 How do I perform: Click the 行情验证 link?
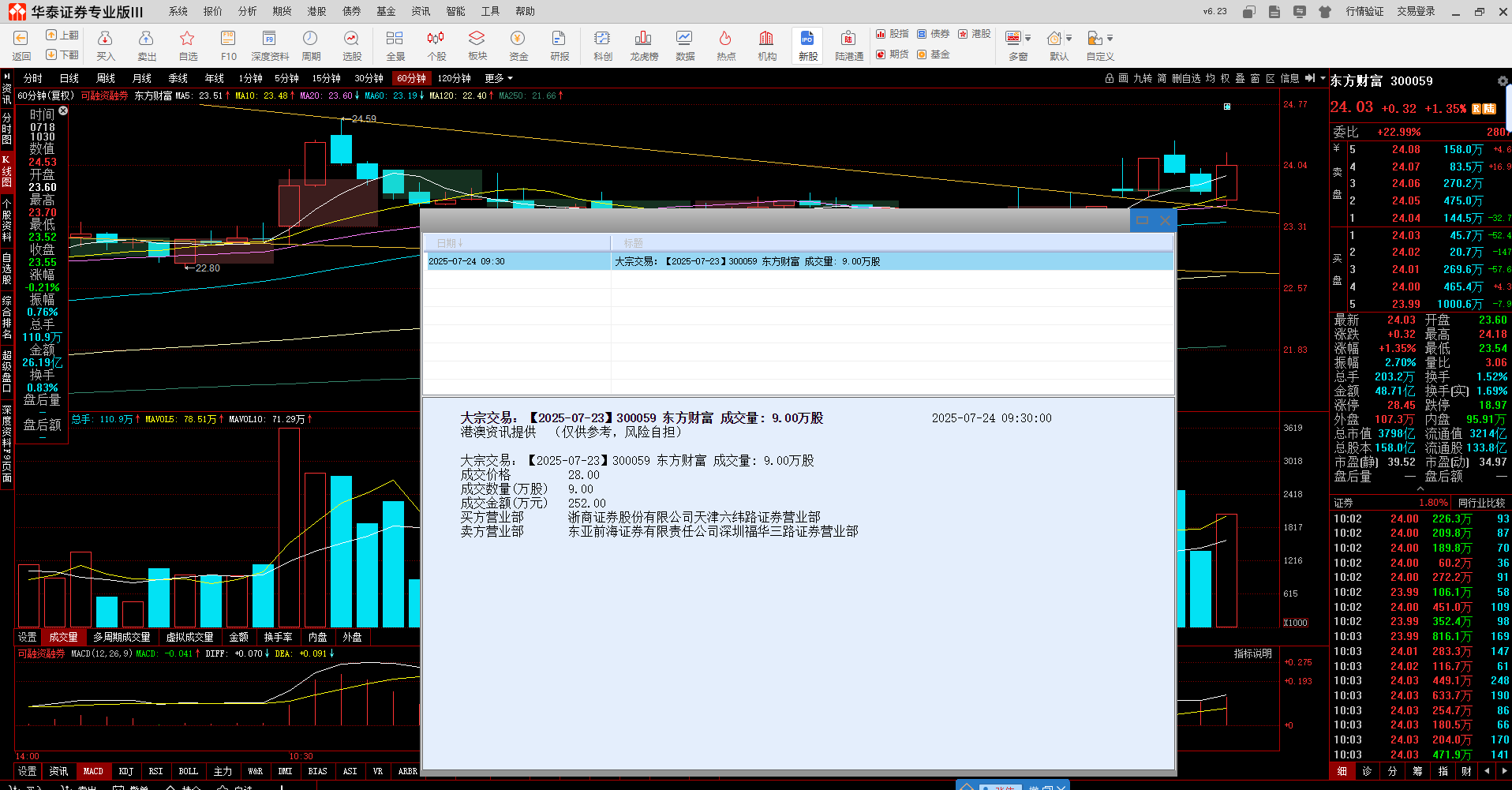tap(1364, 11)
